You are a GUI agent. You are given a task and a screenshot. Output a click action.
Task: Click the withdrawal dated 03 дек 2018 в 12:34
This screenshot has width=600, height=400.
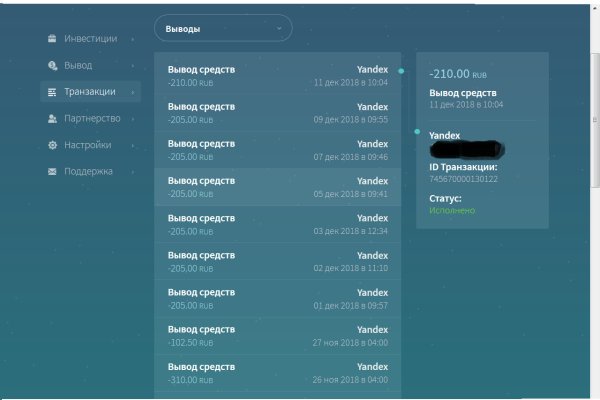277,223
